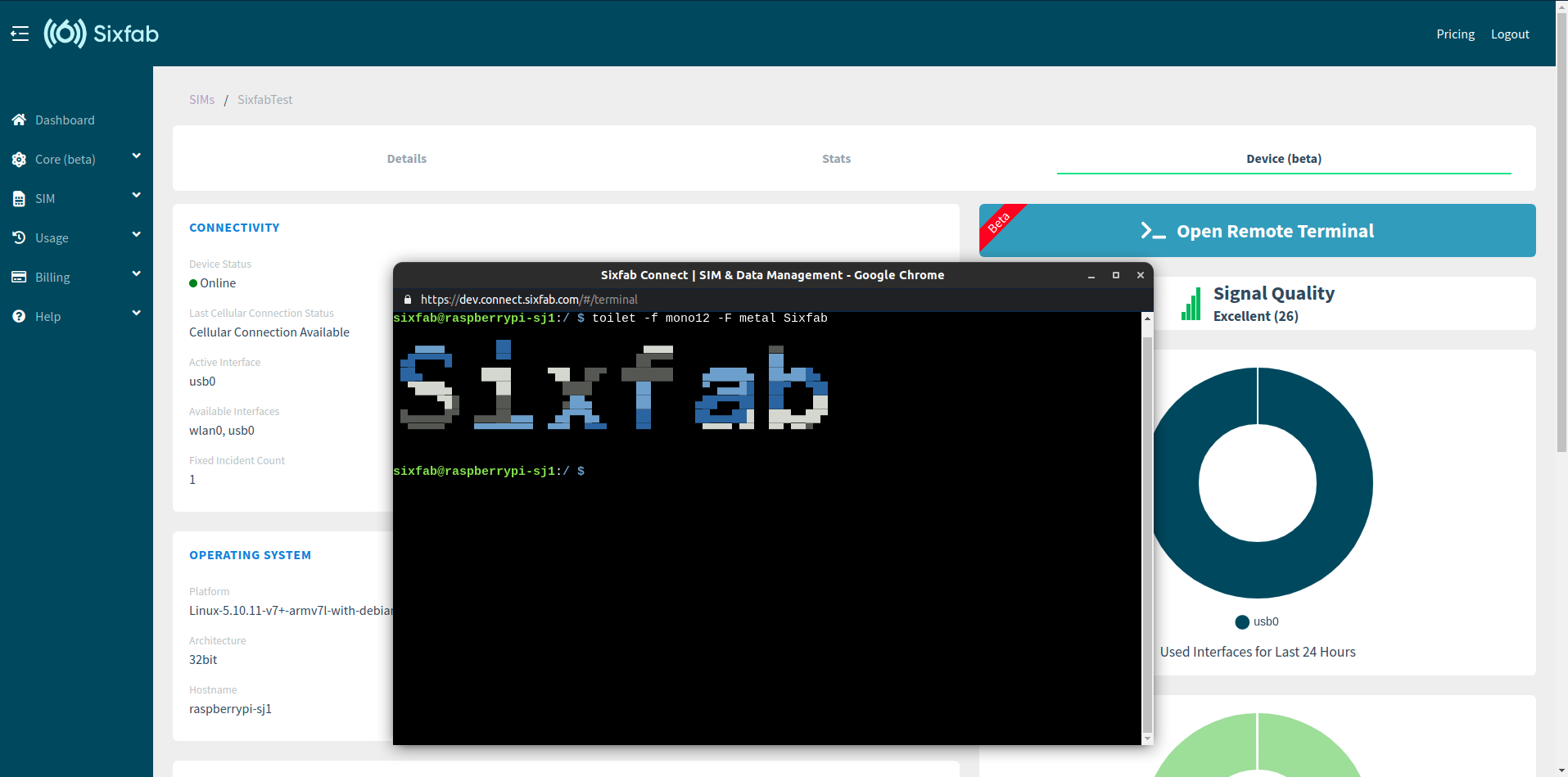Click the Dashboard home icon
The height and width of the screenshot is (777, 1568).
tap(19, 120)
